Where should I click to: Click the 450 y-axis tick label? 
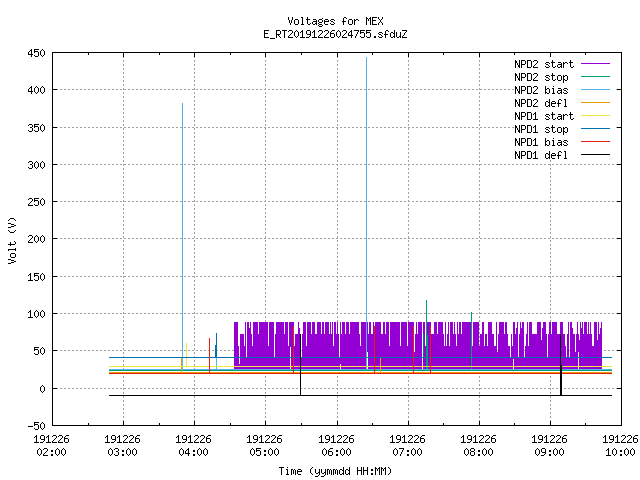point(36,53)
